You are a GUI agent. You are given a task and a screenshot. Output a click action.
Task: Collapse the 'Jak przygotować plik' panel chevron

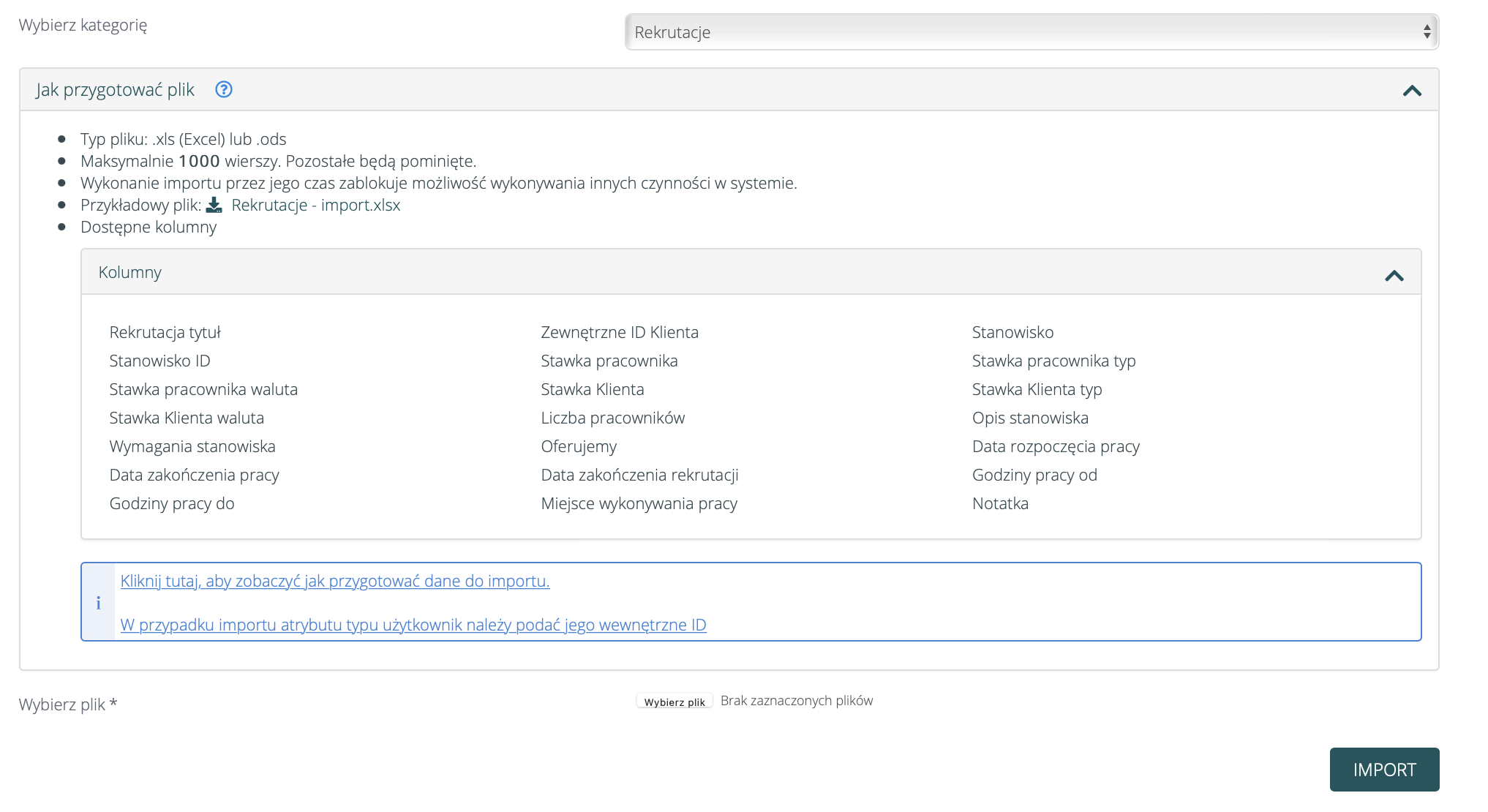tap(1412, 91)
